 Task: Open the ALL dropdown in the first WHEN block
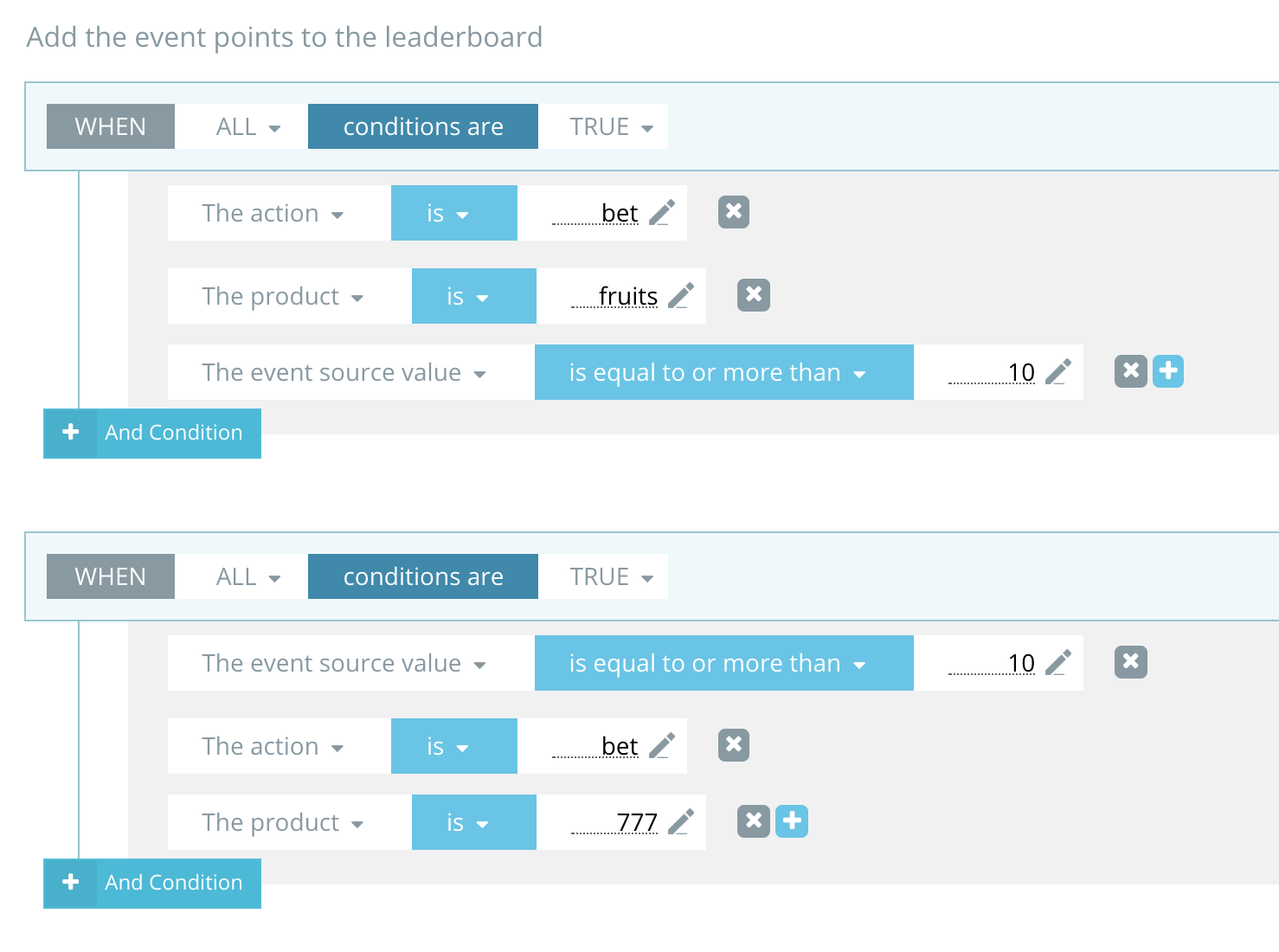click(x=241, y=125)
